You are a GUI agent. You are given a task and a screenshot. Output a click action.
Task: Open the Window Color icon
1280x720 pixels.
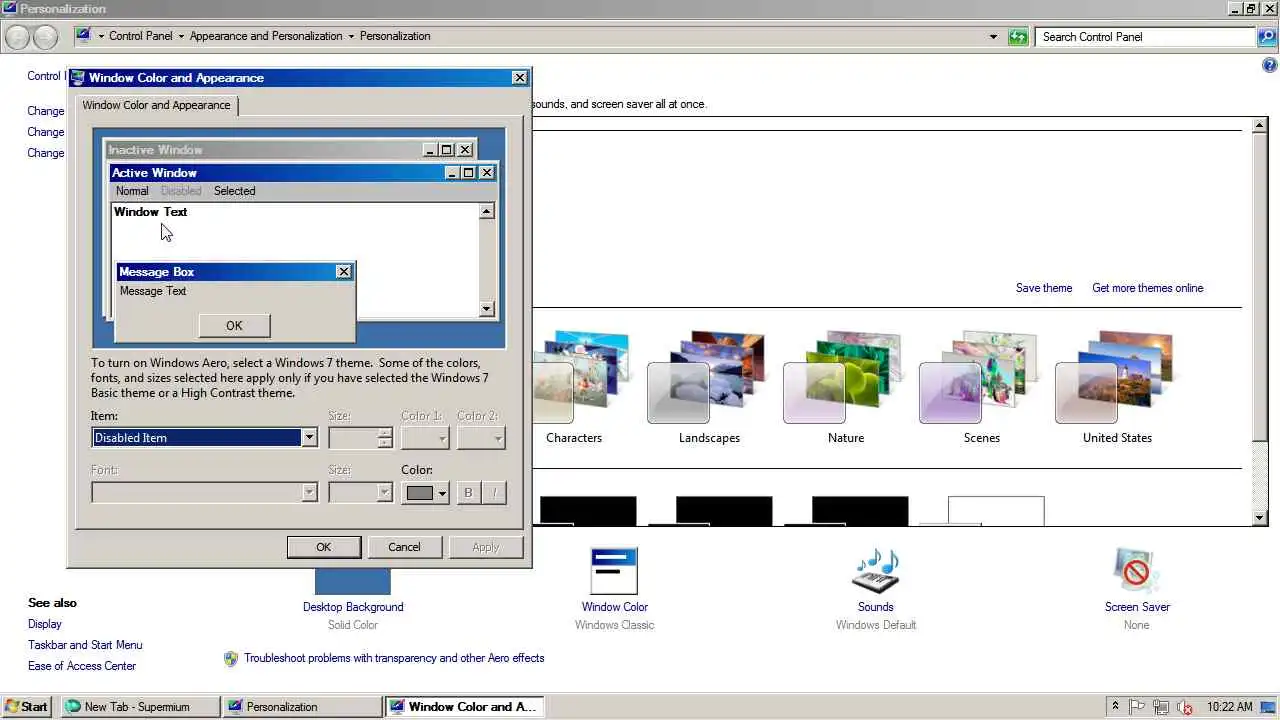pyautogui.click(x=614, y=571)
